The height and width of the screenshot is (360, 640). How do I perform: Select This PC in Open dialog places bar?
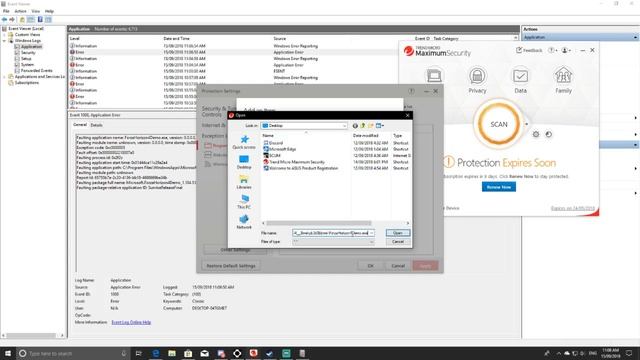point(244,202)
